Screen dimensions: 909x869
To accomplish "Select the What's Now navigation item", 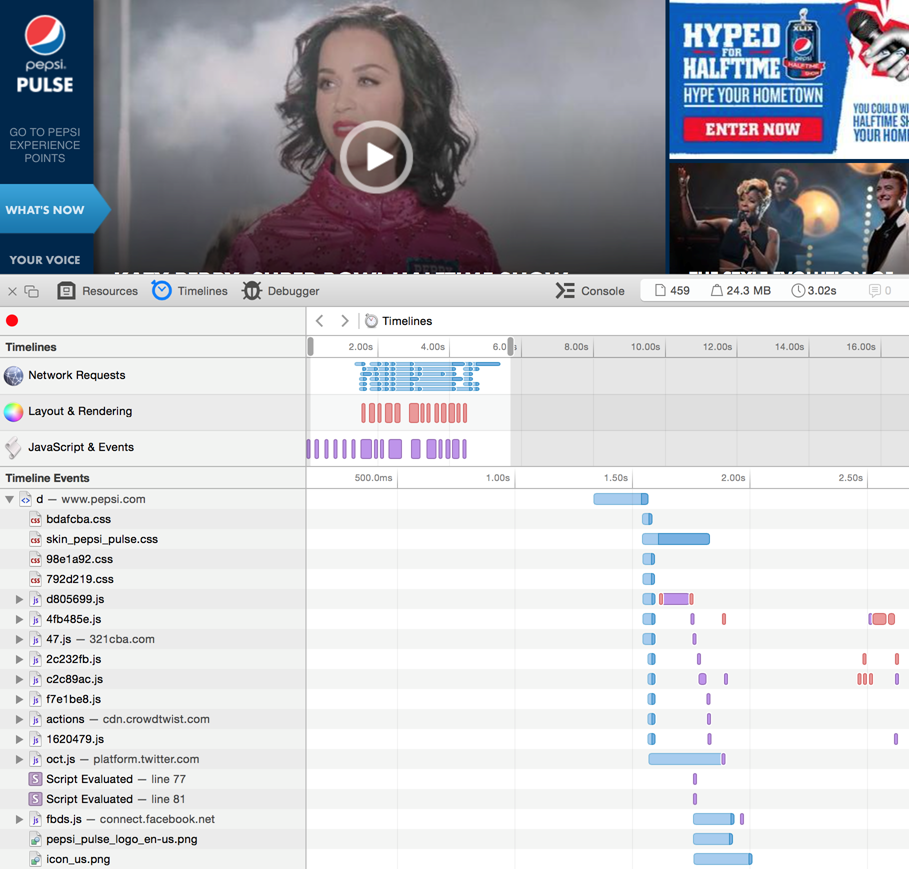I will point(54,209).
